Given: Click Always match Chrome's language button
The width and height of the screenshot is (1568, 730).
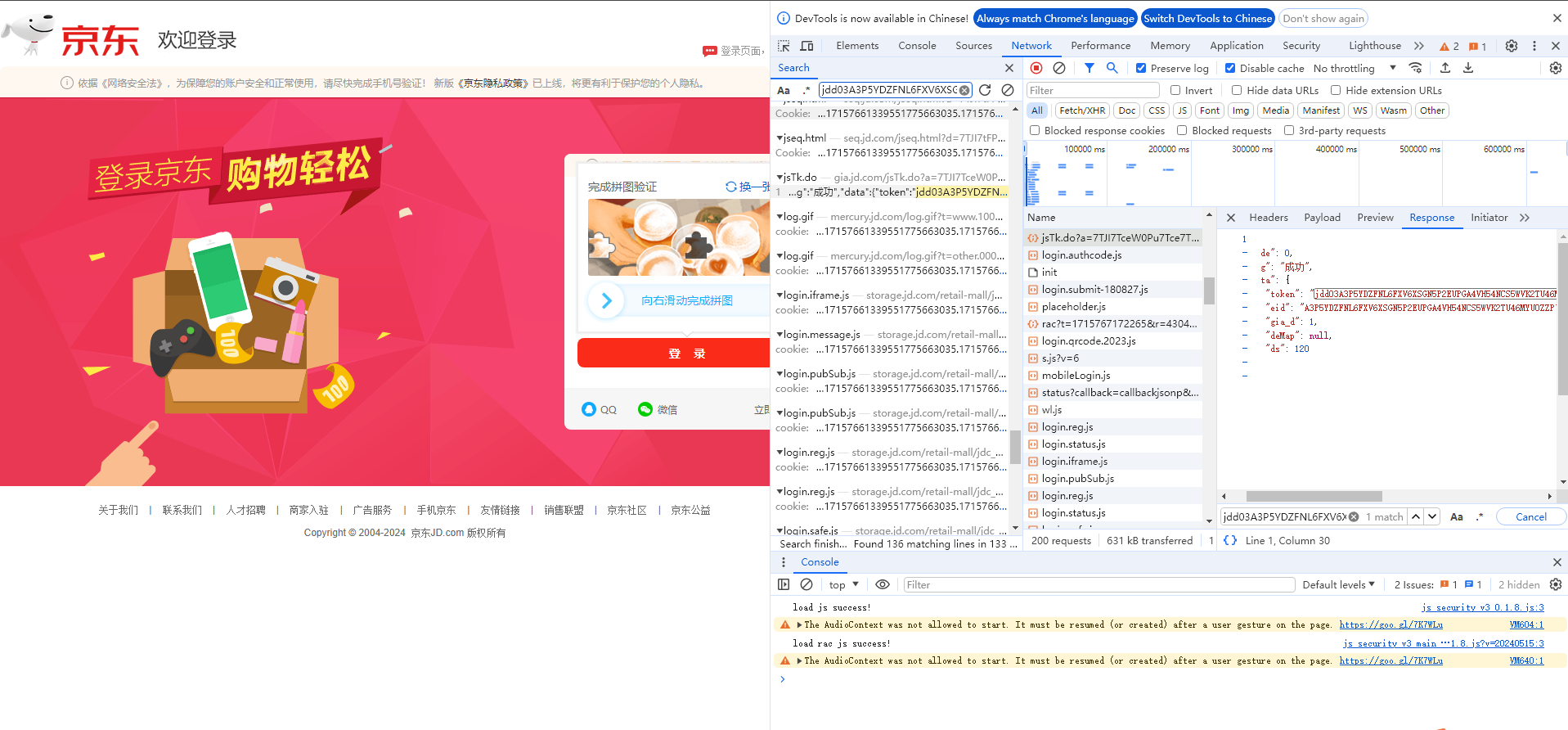Looking at the screenshot, I should coord(1055,18).
